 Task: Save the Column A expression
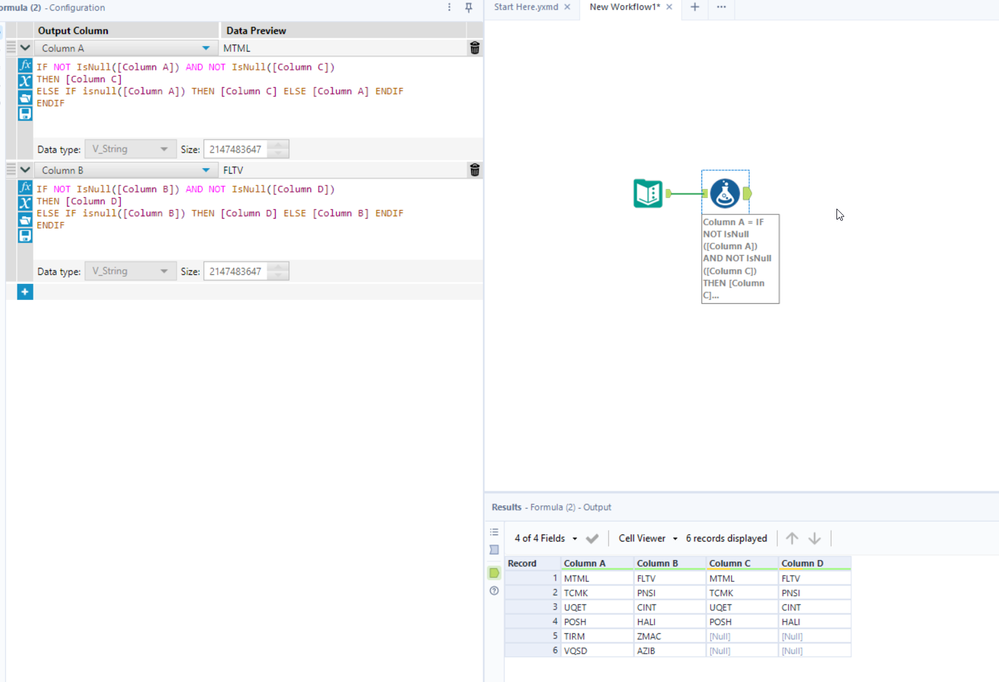pyautogui.click(x=25, y=113)
